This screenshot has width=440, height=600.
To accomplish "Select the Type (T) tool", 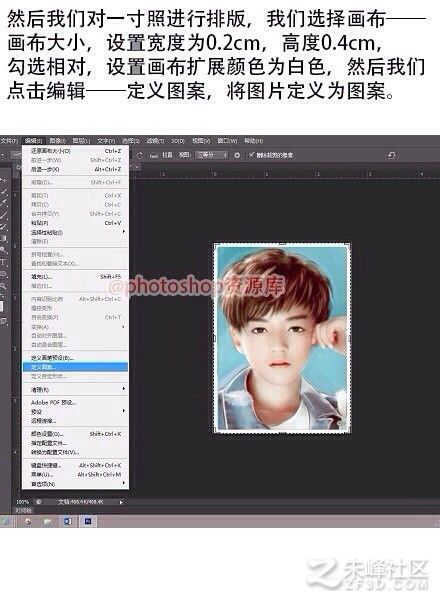I will [x=3, y=262].
